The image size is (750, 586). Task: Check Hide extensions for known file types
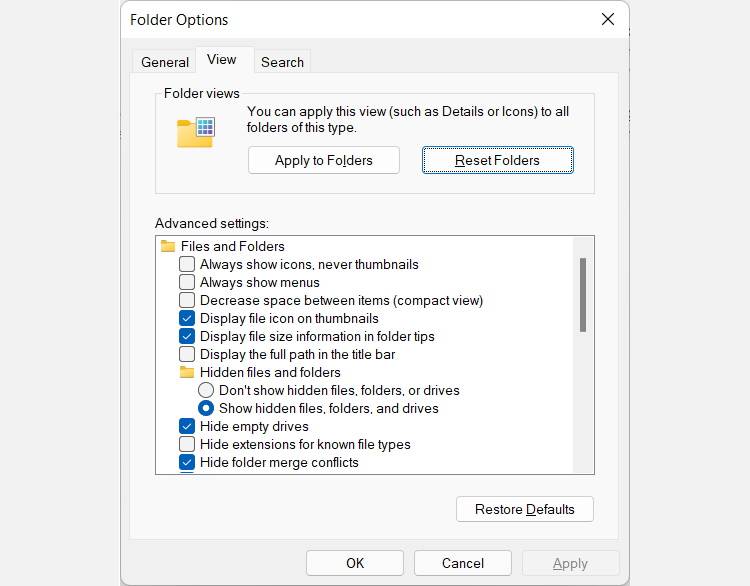point(187,444)
